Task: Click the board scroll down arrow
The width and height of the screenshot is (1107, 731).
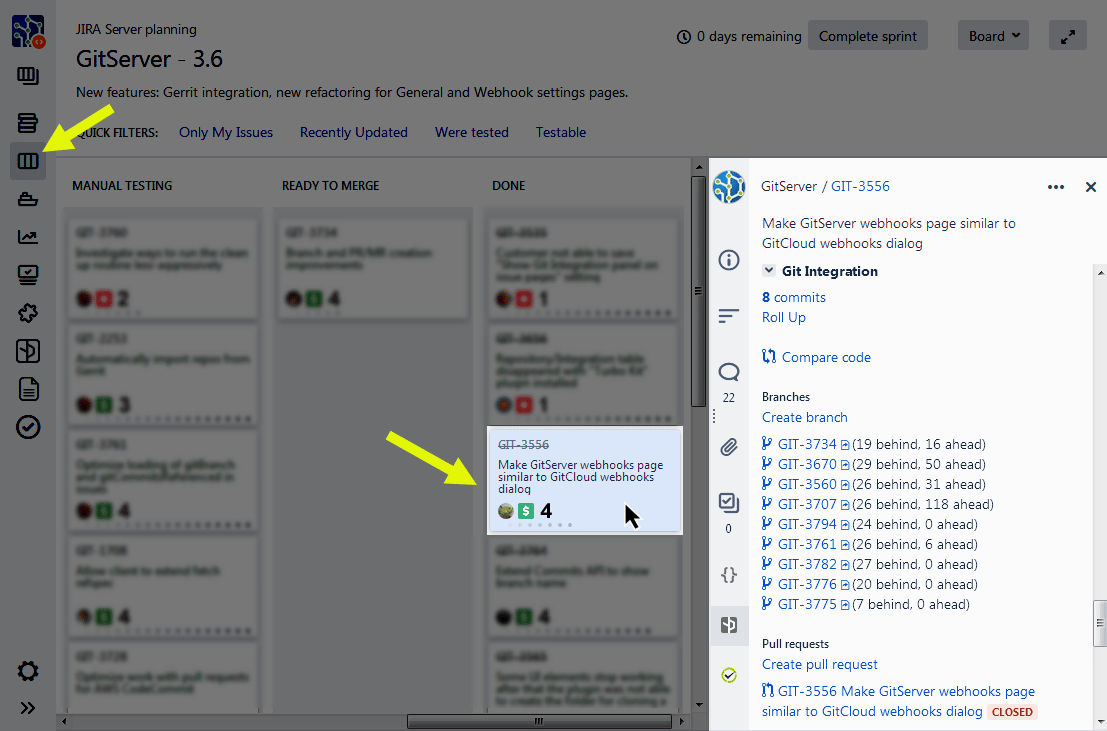Action: point(698,704)
